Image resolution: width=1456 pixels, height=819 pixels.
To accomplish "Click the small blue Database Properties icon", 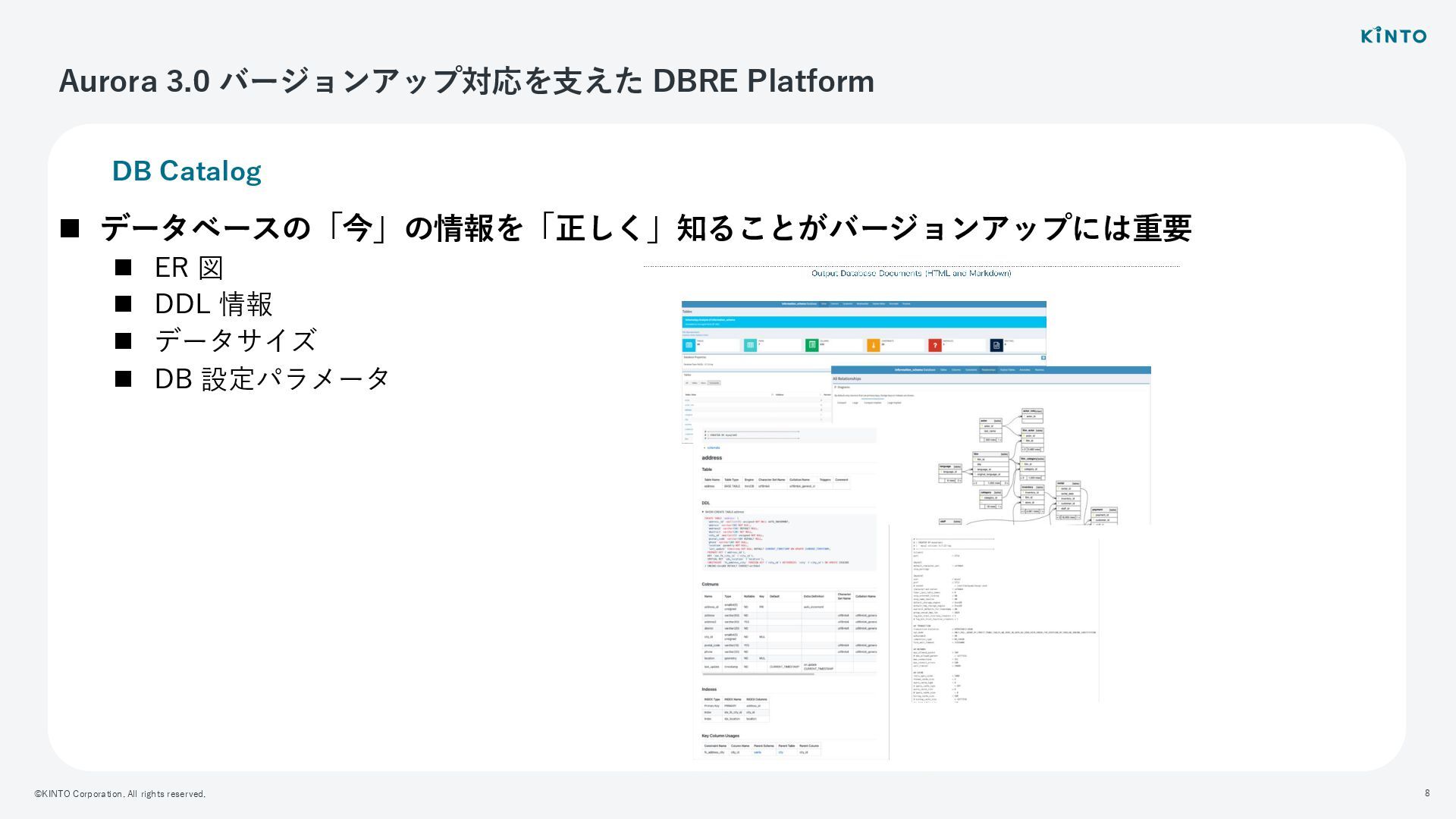I will [x=1043, y=357].
